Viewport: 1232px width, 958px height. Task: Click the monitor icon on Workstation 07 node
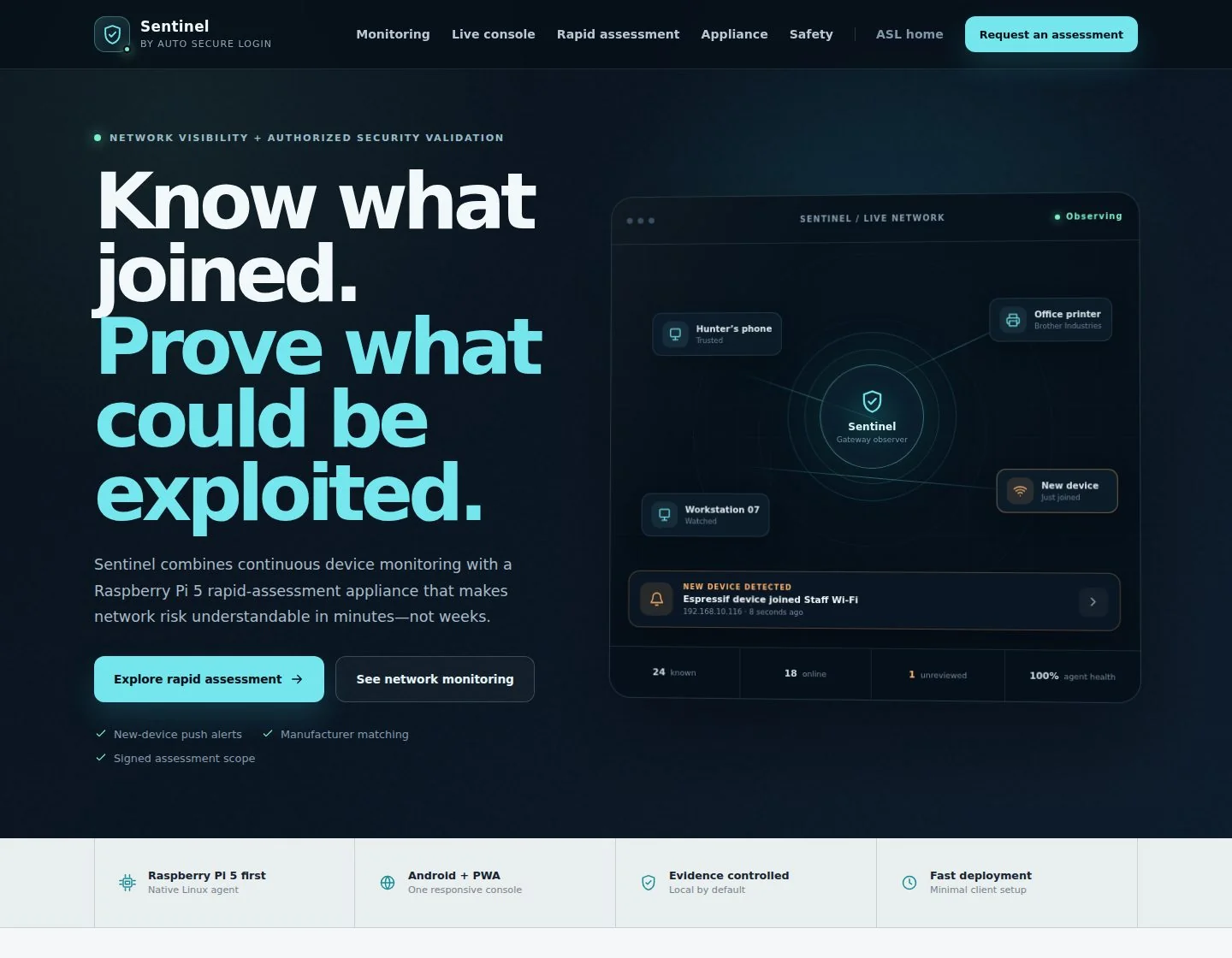(664, 515)
